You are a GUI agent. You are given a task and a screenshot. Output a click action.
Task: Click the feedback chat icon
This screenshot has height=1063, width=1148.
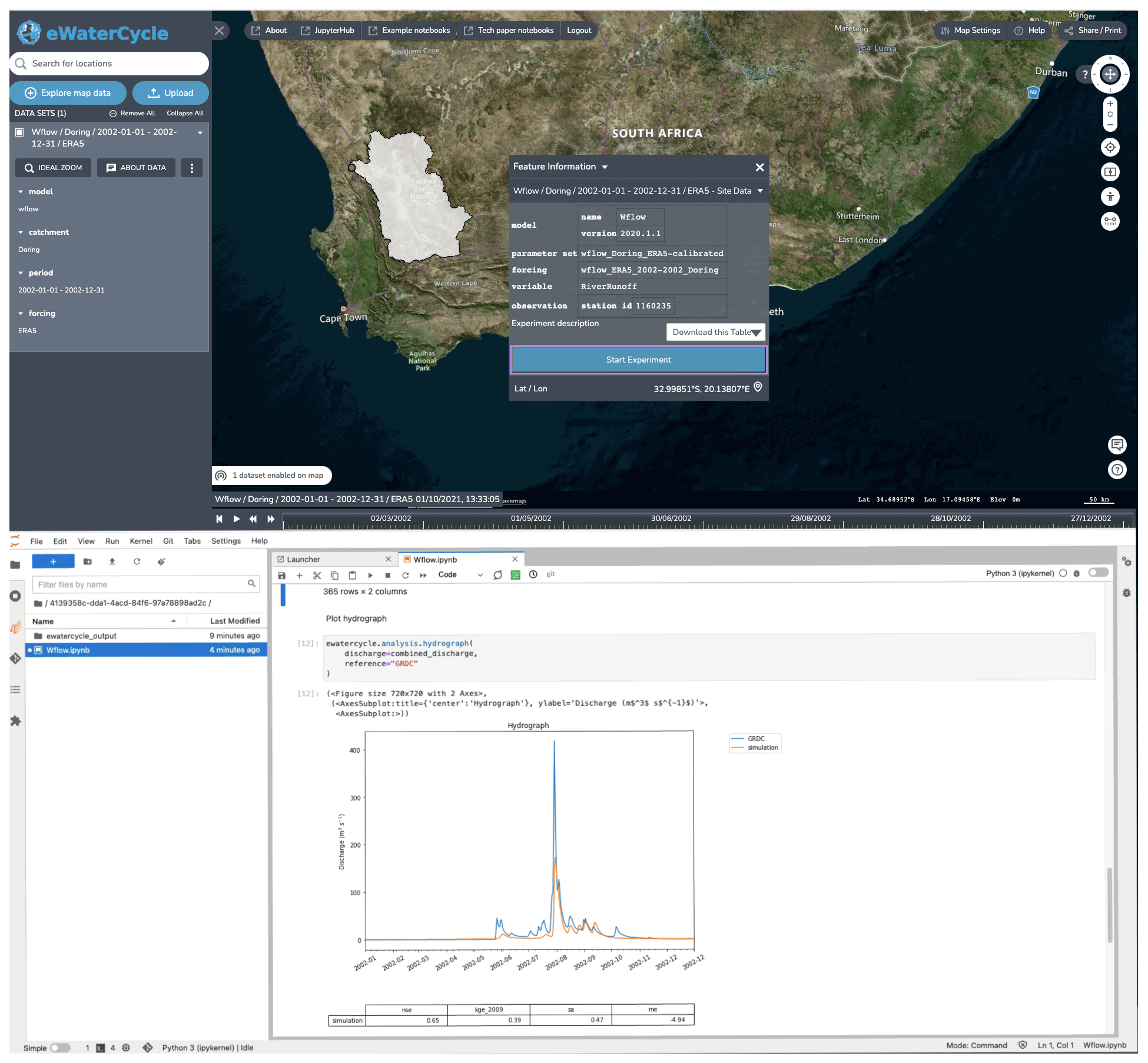[x=1117, y=444]
